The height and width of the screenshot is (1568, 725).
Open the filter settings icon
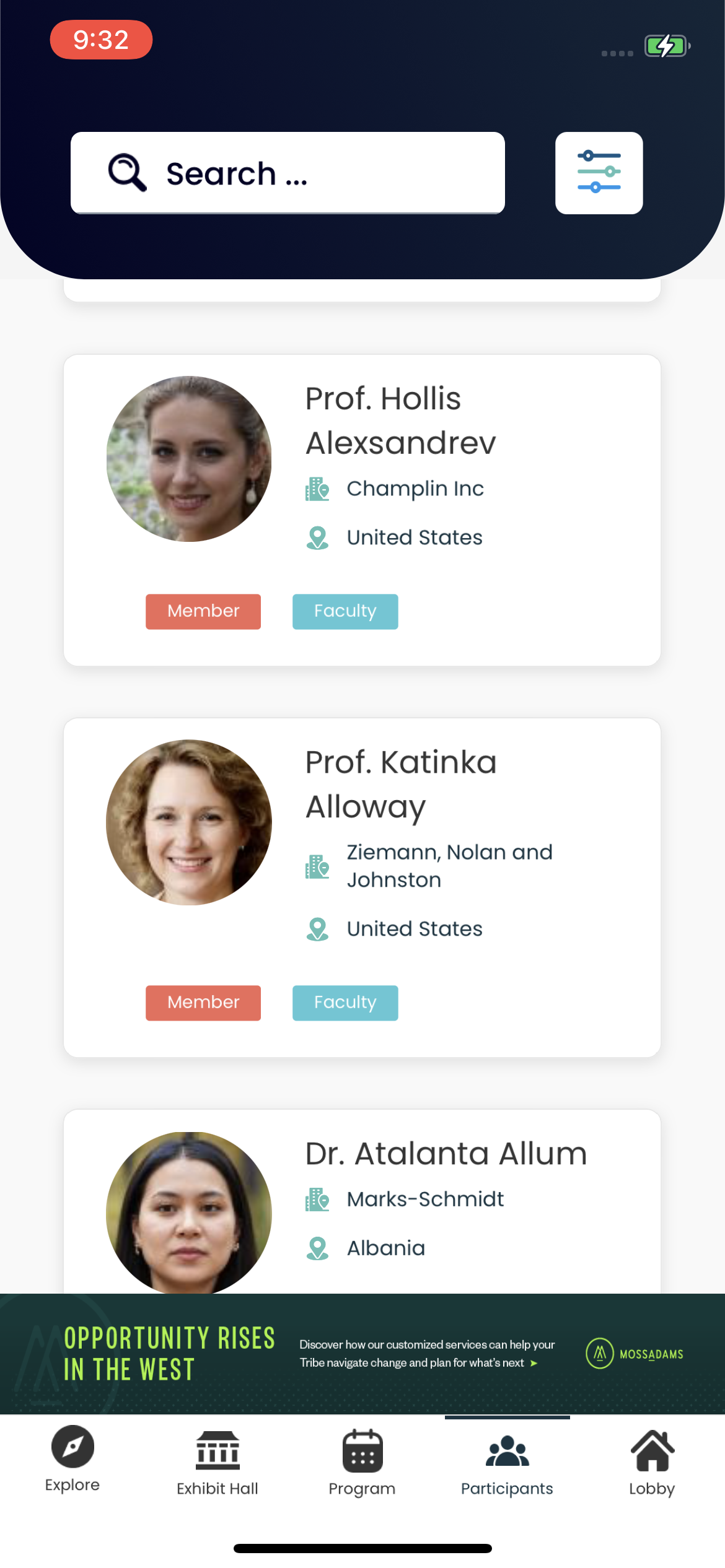point(599,173)
